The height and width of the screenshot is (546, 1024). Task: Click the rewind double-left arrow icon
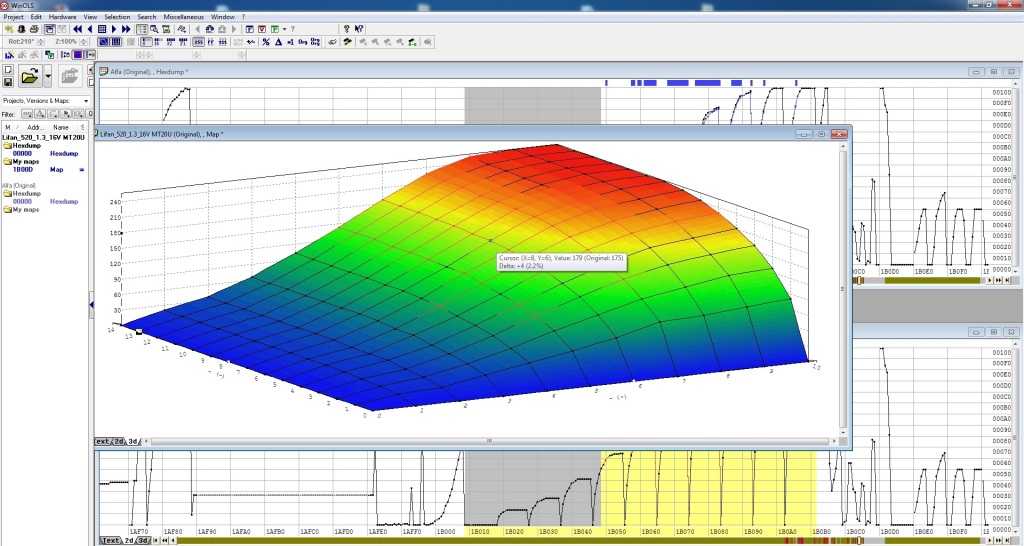click(77, 29)
